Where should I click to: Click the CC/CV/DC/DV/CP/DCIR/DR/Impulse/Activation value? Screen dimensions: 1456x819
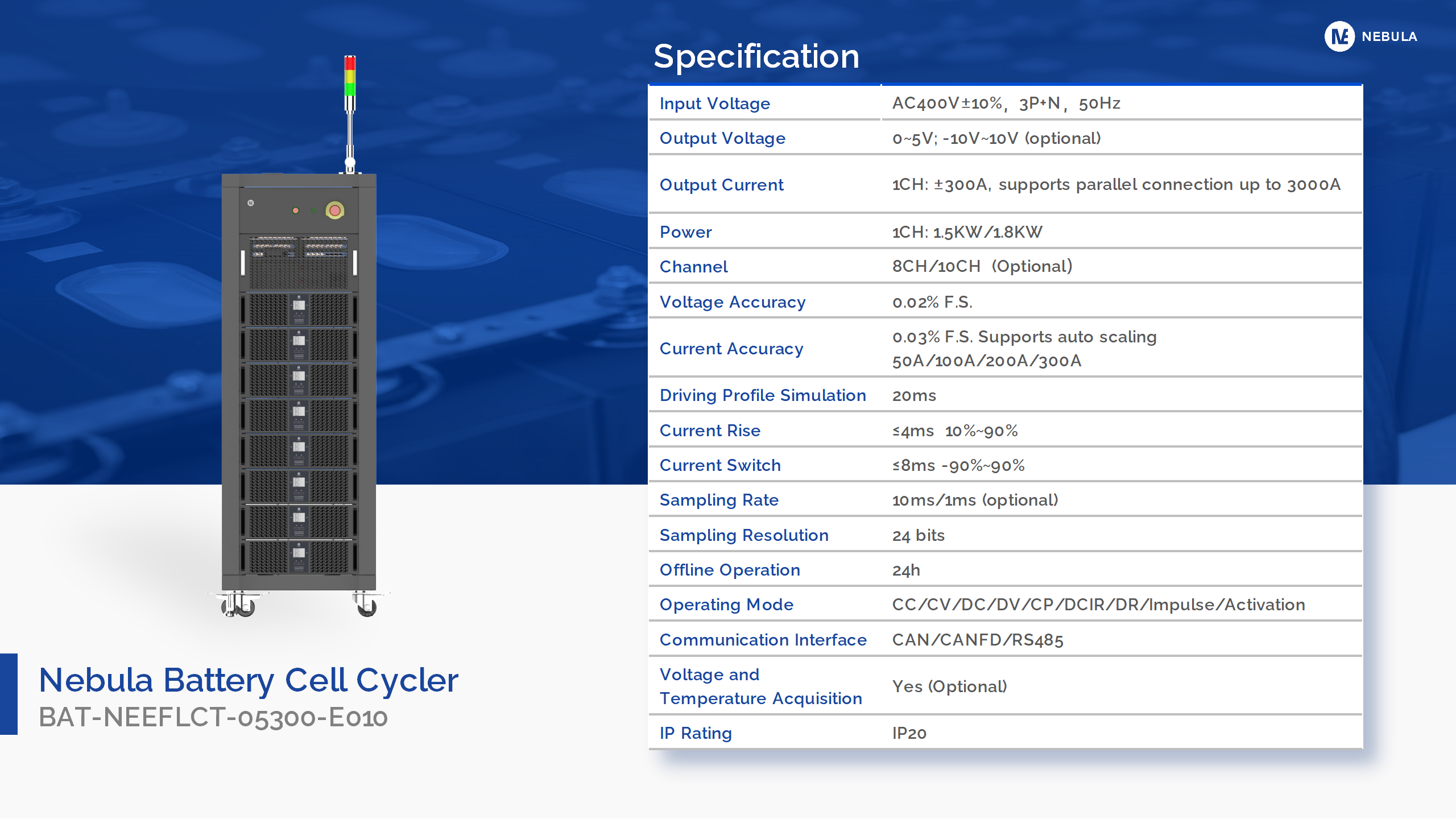tap(1098, 605)
